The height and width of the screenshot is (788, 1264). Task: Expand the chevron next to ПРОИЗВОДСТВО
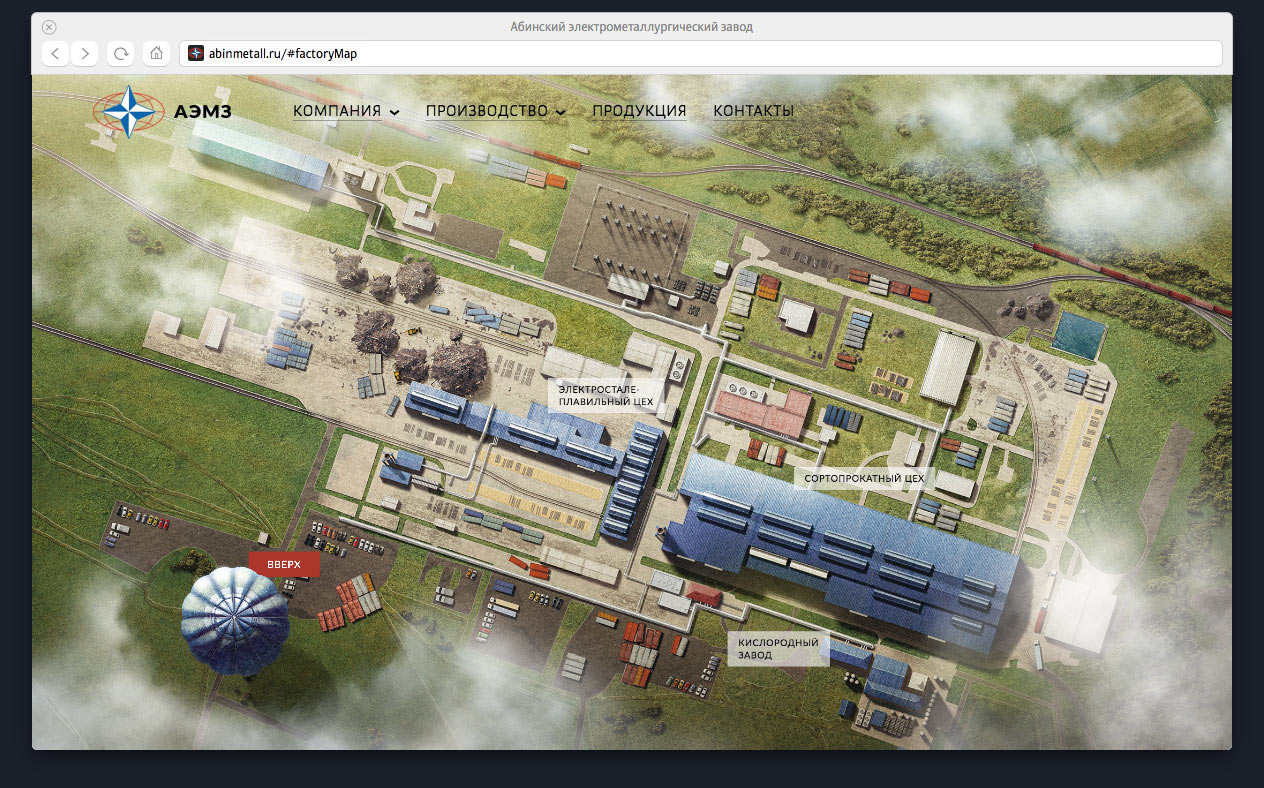click(560, 112)
